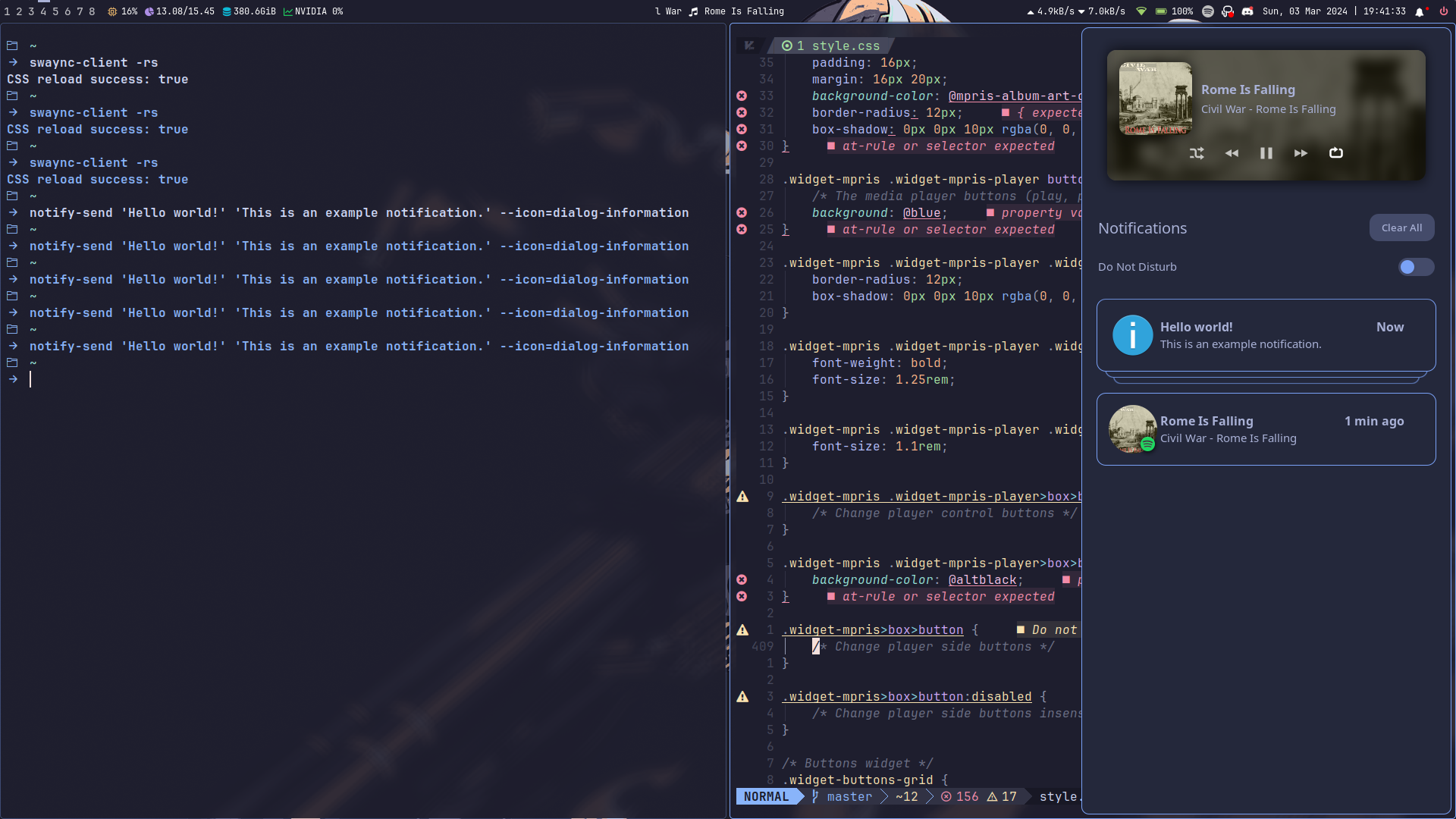Click the Notifications heading in the panel
The image size is (1456, 819).
tap(1142, 228)
